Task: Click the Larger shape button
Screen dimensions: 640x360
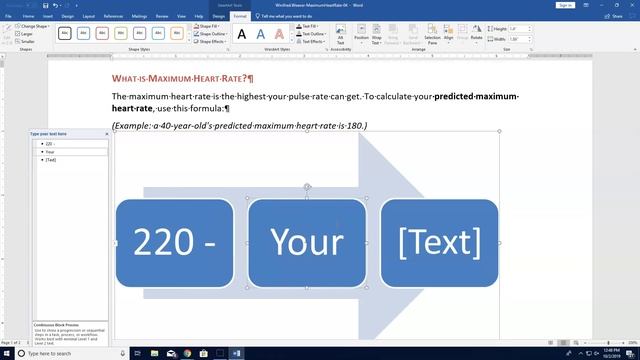Action: 24,34
